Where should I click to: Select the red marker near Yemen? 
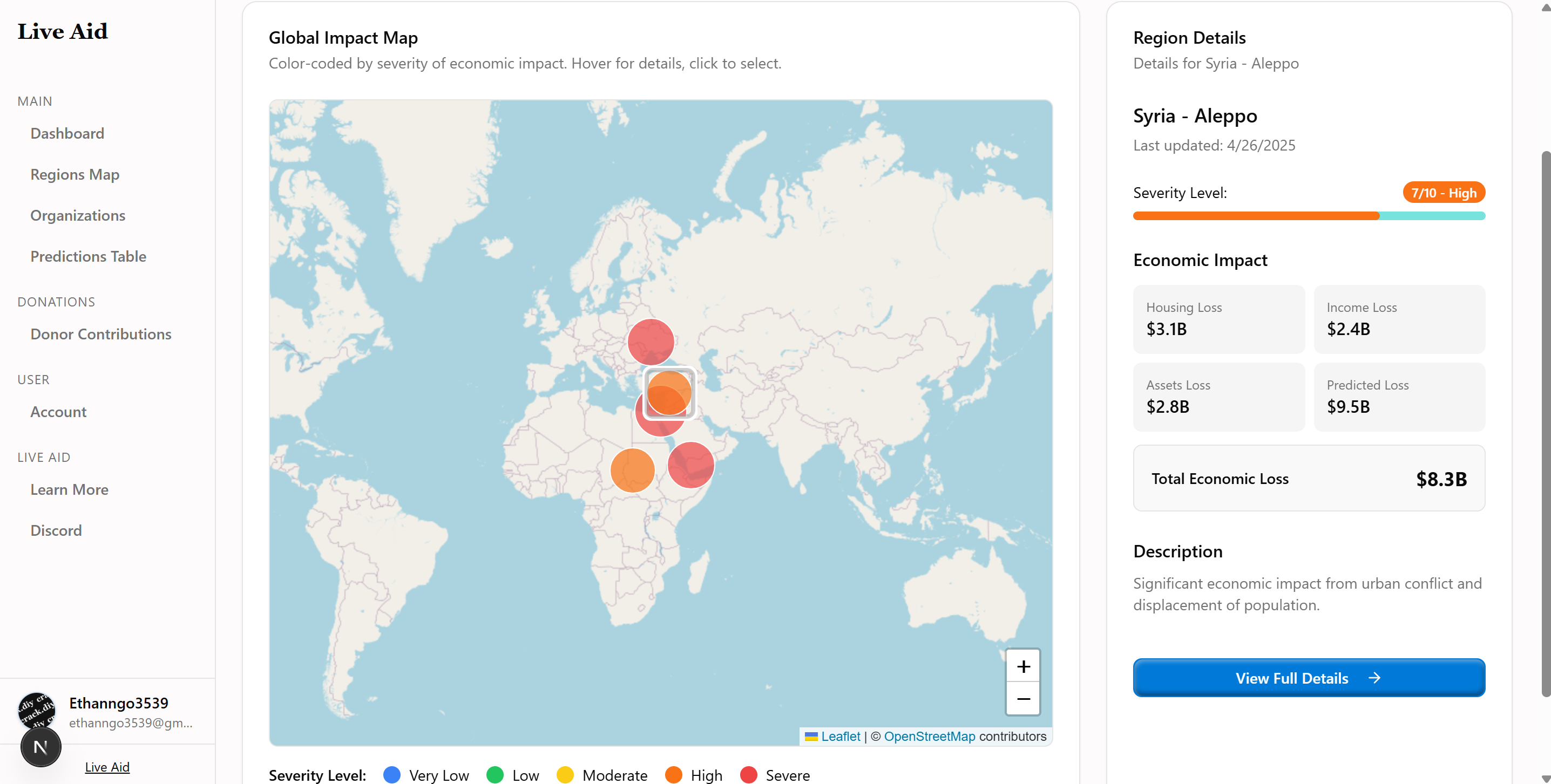point(691,465)
